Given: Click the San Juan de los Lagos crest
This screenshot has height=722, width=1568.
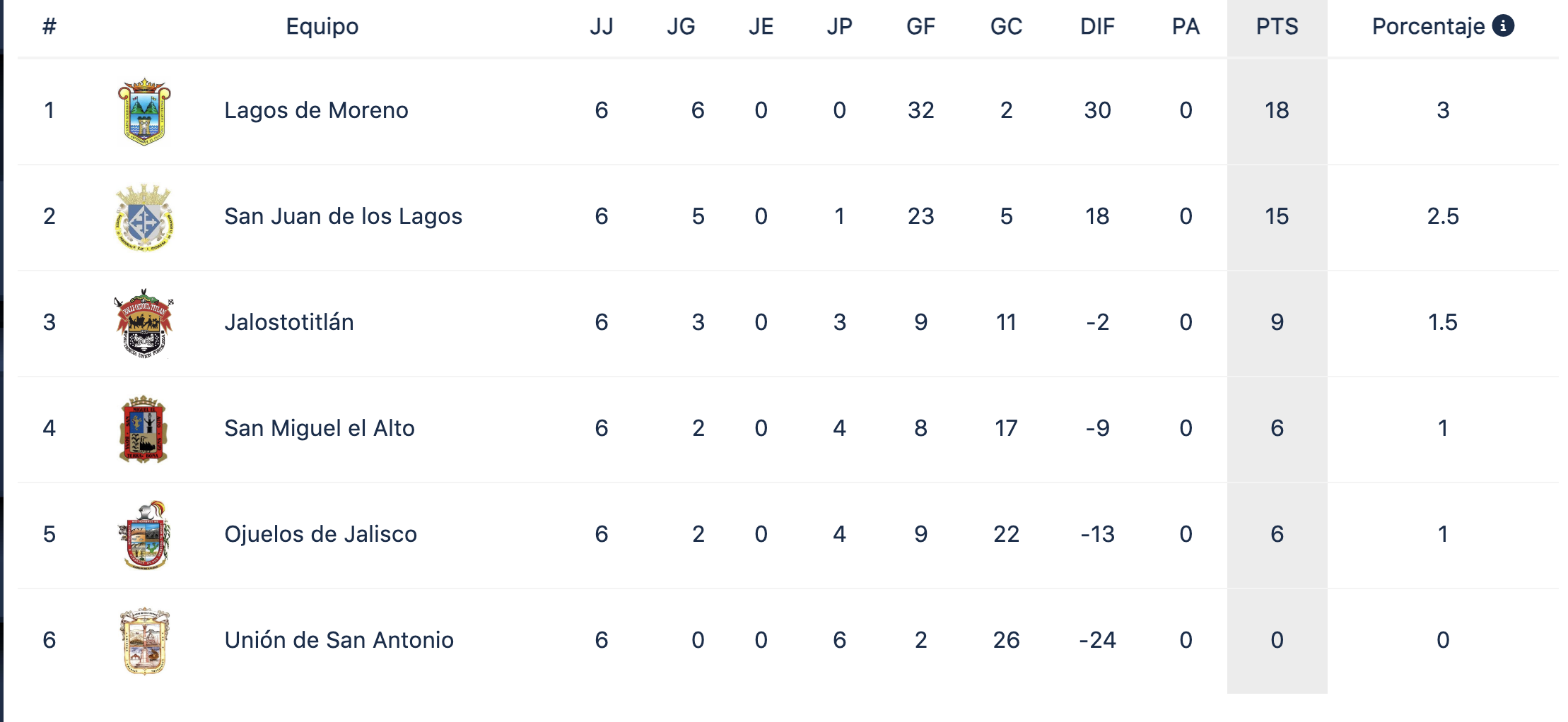Looking at the screenshot, I should click(144, 217).
